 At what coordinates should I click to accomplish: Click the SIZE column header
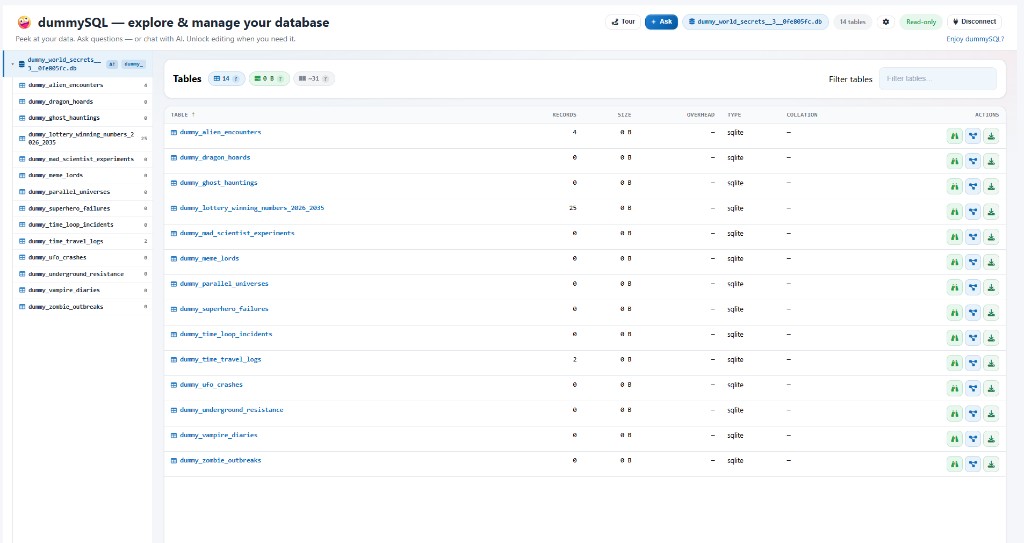[x=624, y=114]
